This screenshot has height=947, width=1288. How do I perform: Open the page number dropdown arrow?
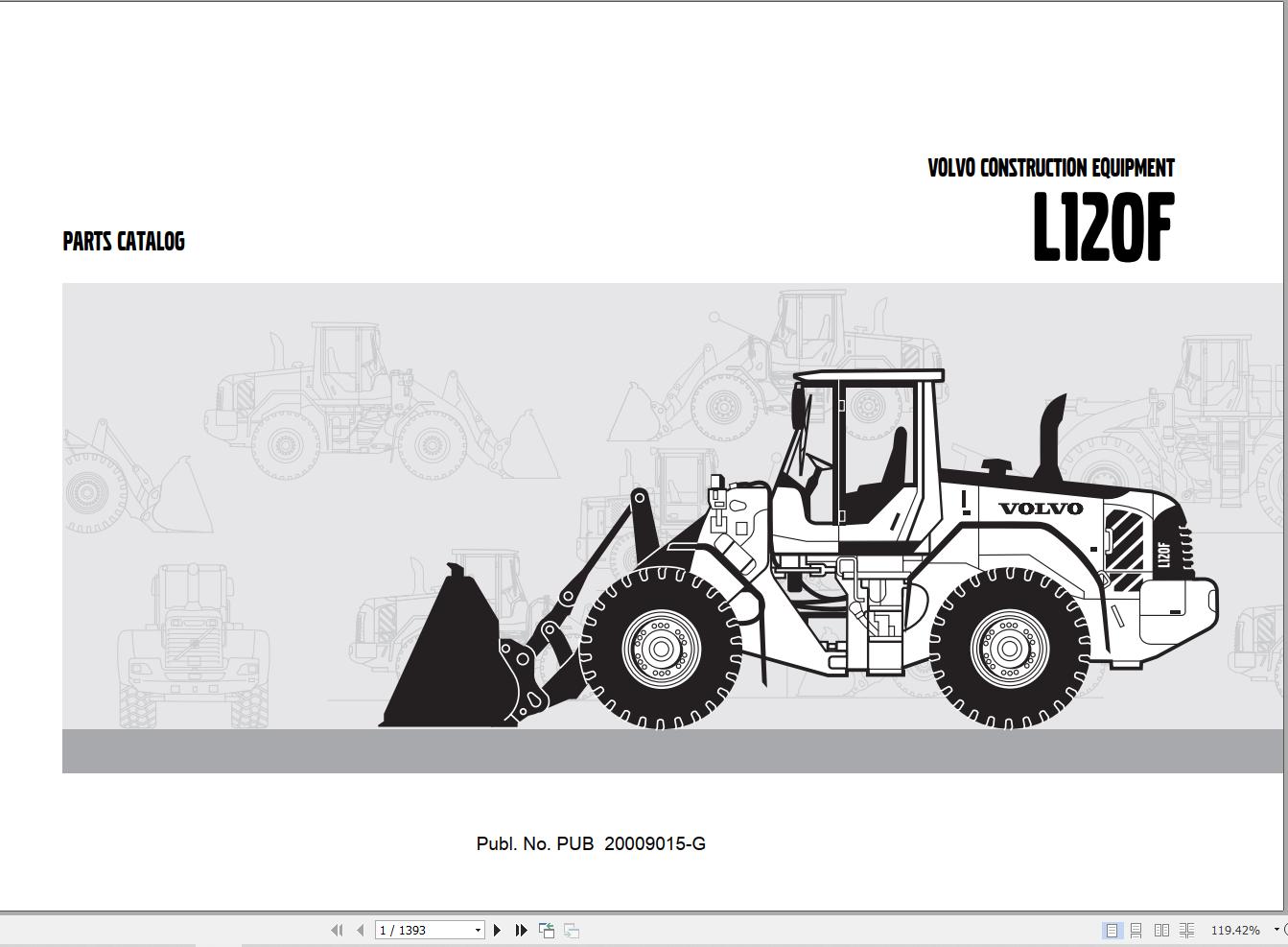point(478,930)
